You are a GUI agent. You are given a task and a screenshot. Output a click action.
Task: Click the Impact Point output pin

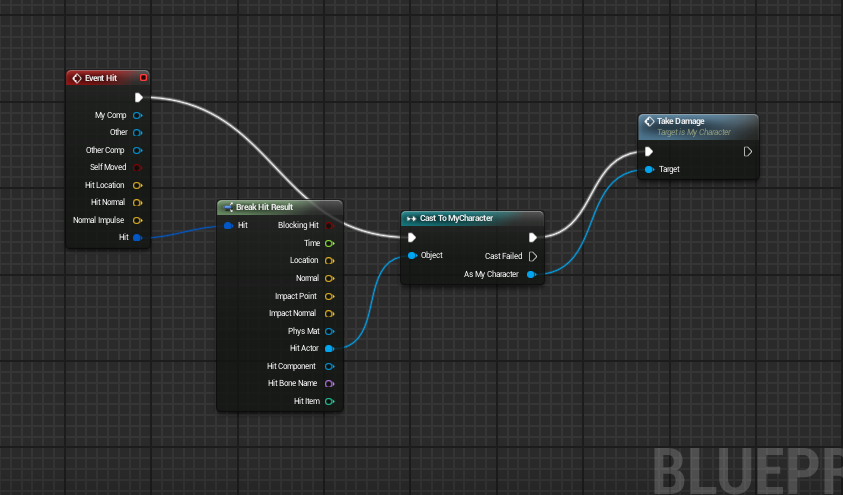point(330,296)
